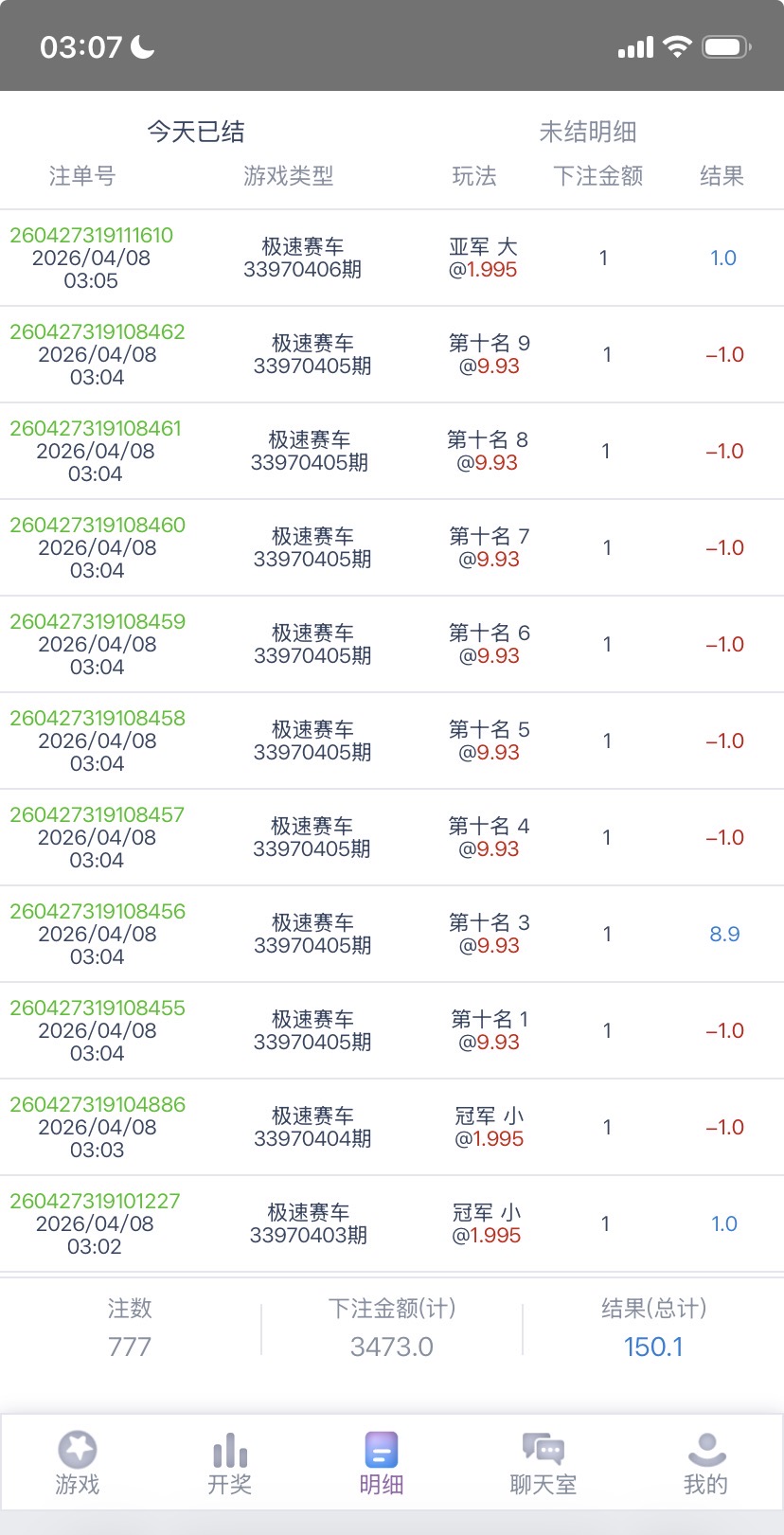The image size is (784, 1535).
Task: Click the 注单号 column header
Action: click(x=82, y=176)
